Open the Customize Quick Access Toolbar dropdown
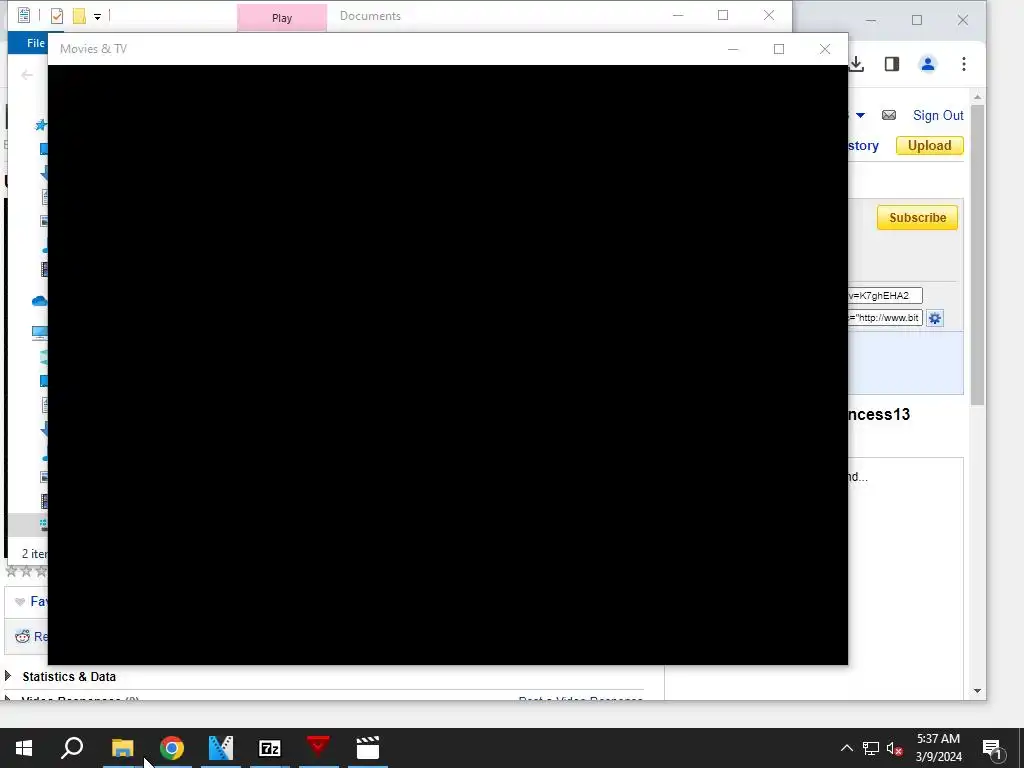The height and width of the screenshot is (768, 1024). point(97,16)
